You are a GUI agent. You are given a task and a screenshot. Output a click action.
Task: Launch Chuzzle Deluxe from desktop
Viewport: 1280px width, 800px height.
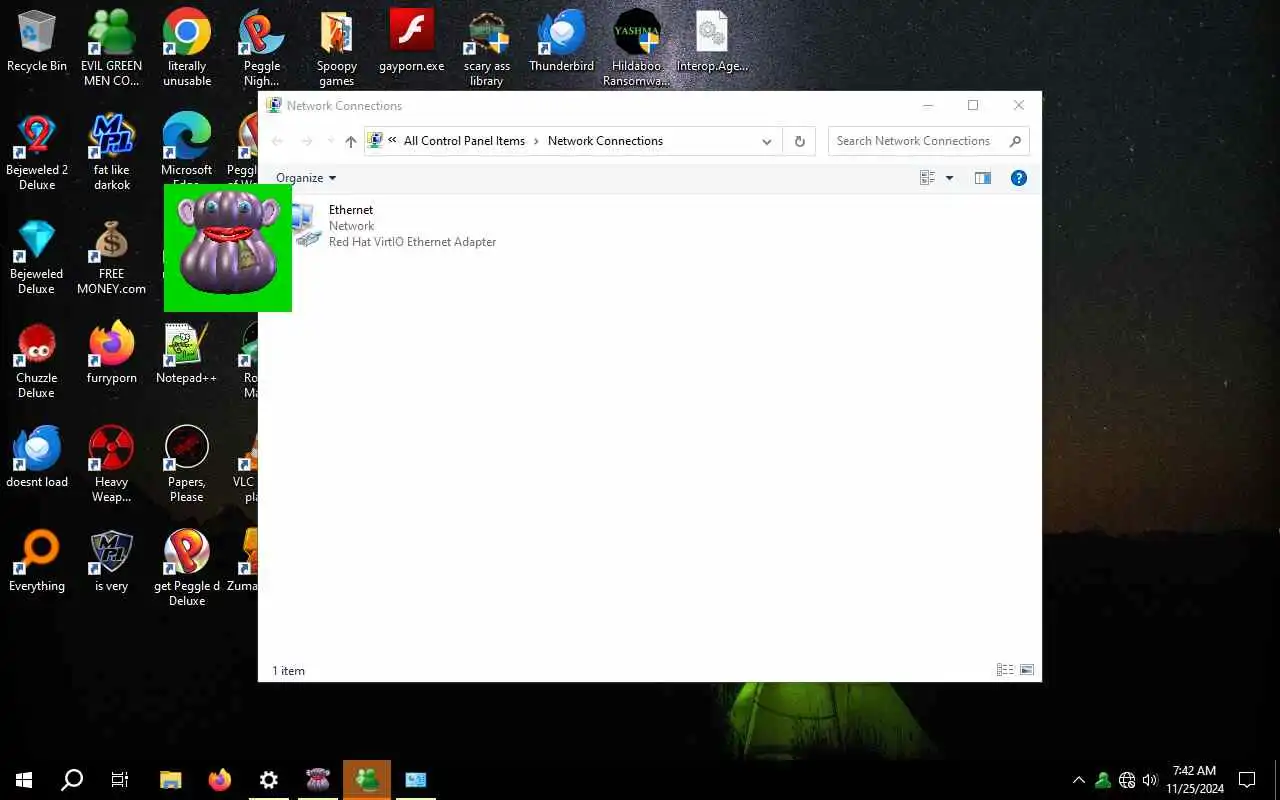(37, 361)
